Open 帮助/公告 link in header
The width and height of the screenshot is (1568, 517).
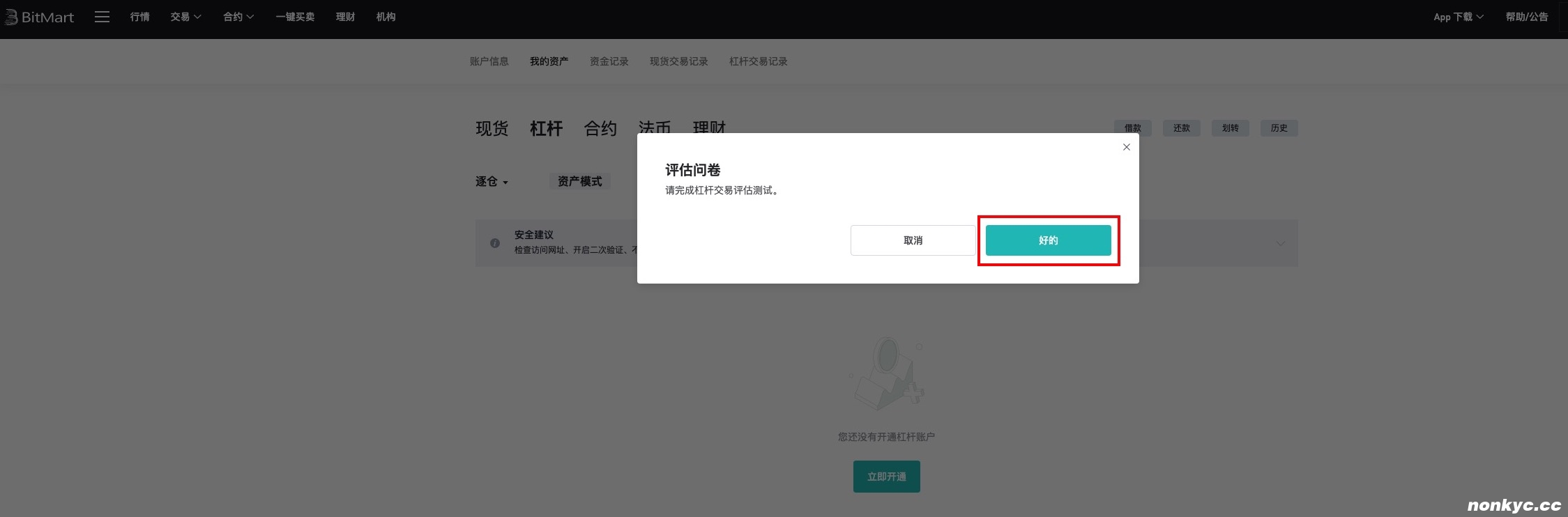pyautogui.click(x=1526, y=17)
